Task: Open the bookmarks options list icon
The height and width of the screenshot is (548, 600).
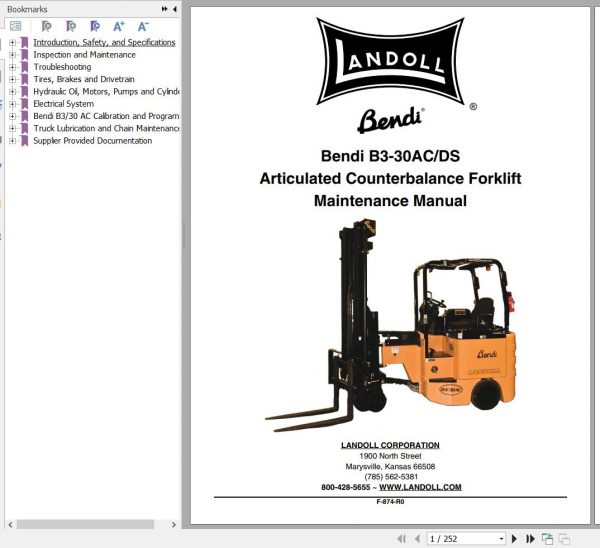Action: (16, 26)
